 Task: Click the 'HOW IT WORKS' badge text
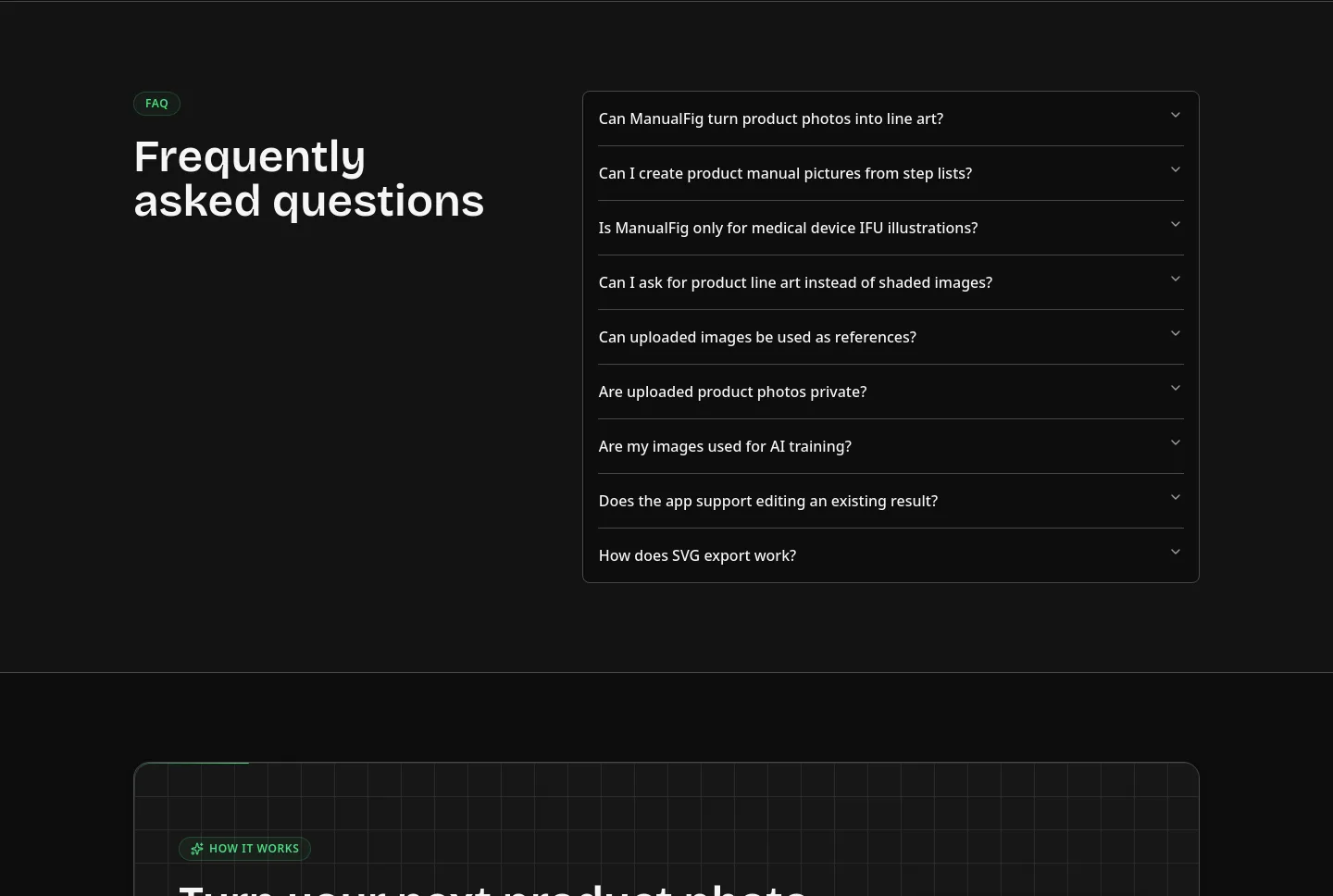[x=254, y=849]
